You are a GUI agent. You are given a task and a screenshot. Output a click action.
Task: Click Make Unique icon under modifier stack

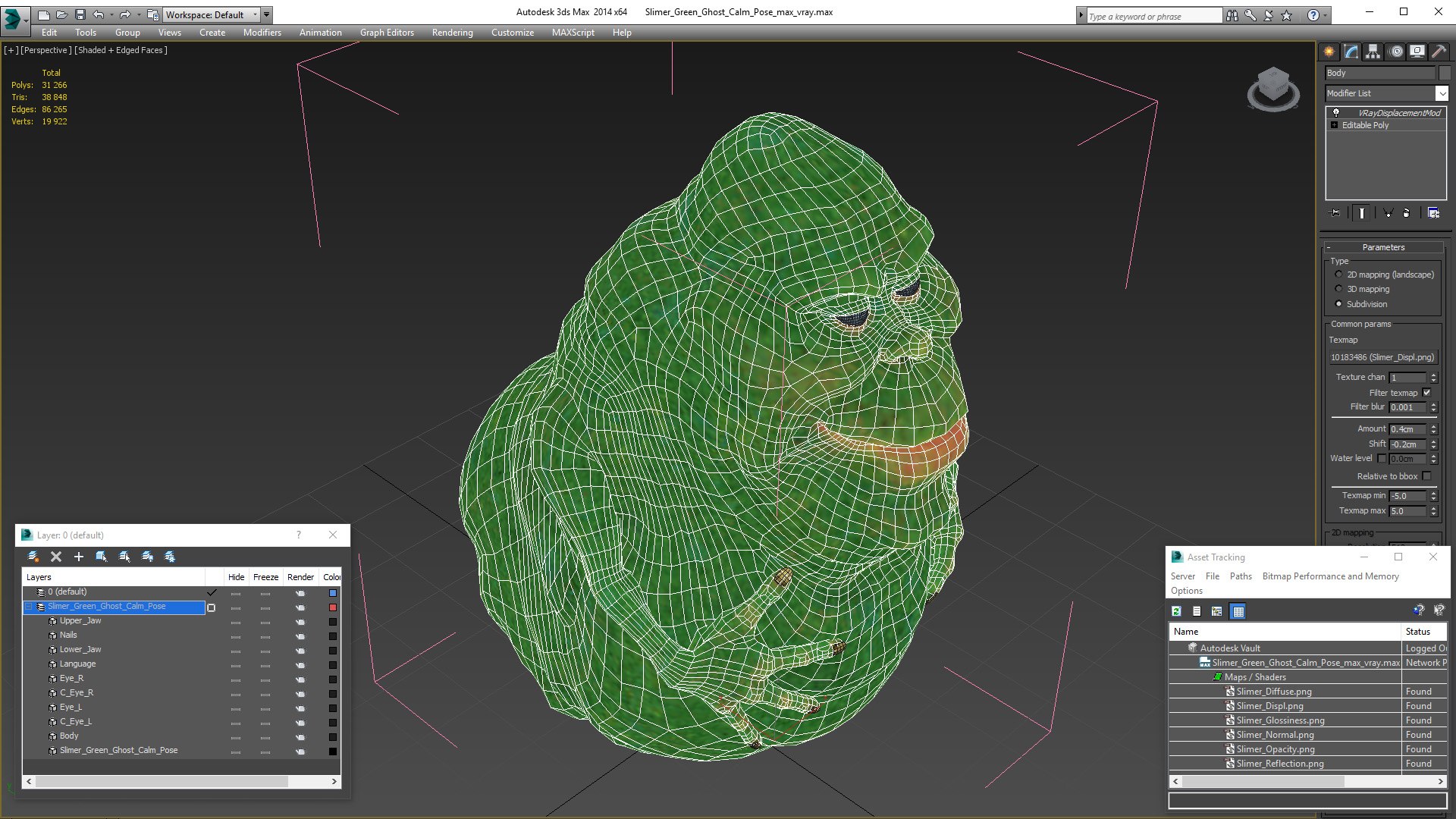tap(1388, 213)
